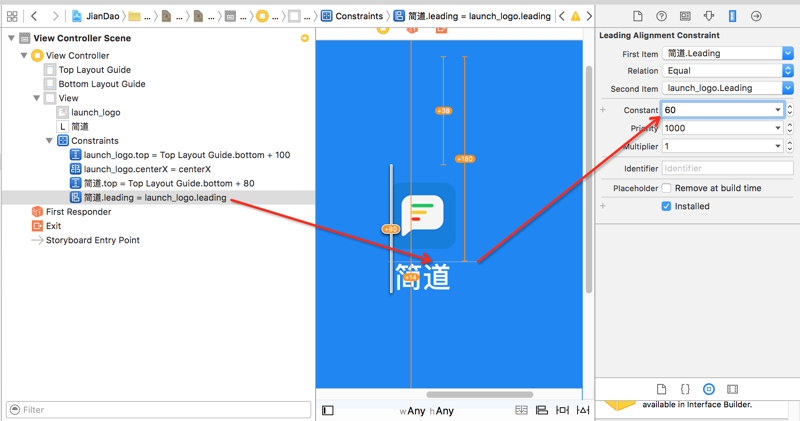Click the yellow warning triangle icon
The height and width of the screenshot is (421, 800).
(576, 16)
